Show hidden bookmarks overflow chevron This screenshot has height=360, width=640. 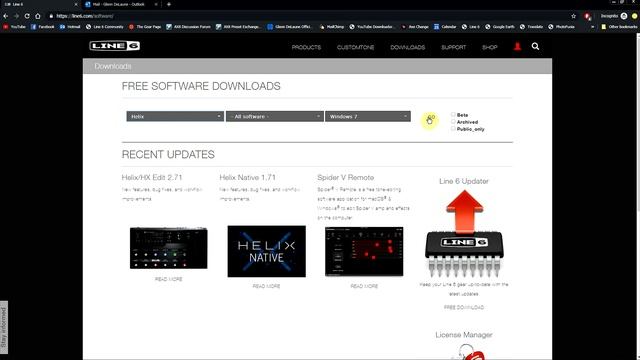point(592,27)
